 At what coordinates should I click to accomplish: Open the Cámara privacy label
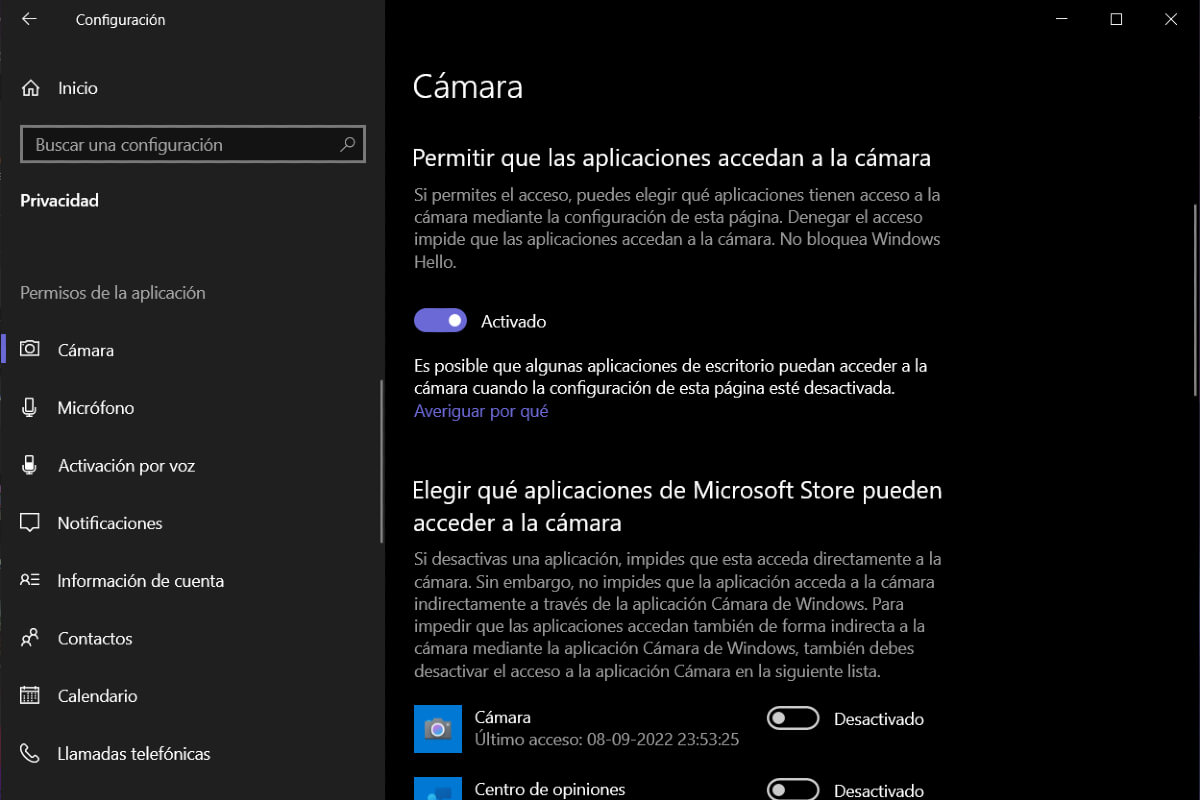click(86, 350)
